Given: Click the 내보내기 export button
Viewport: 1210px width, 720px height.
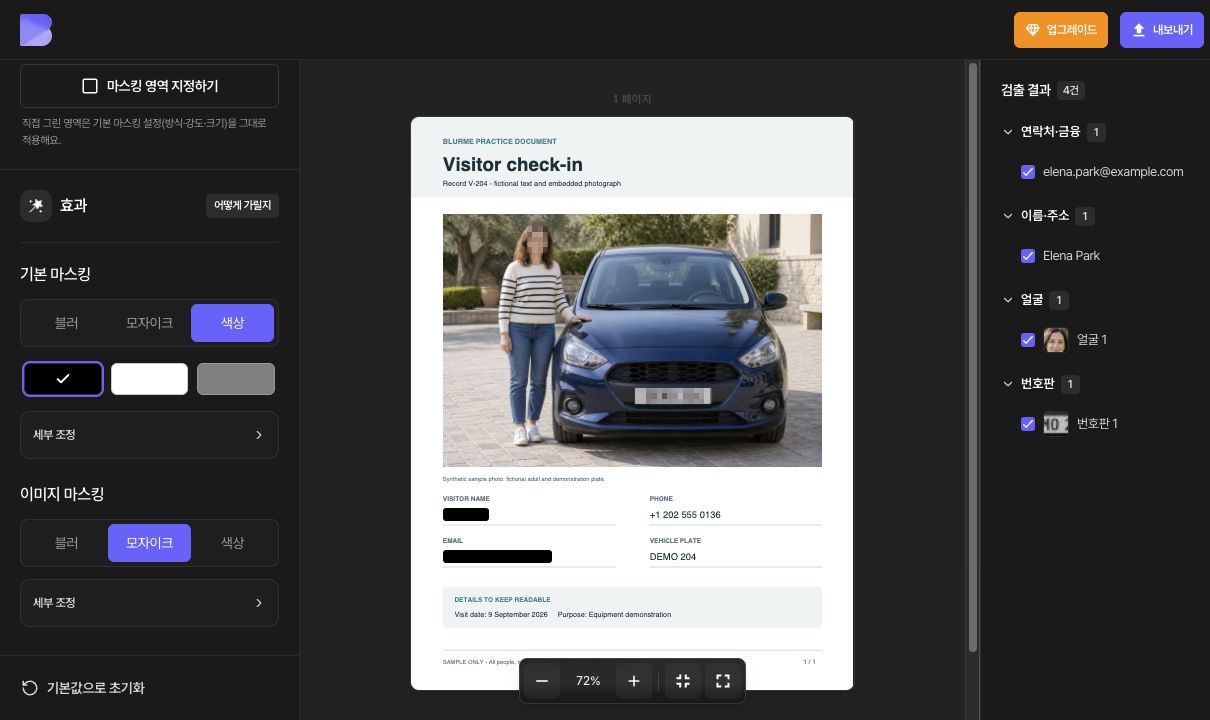Looking at the screenshot, I should tap(1162, 30).
